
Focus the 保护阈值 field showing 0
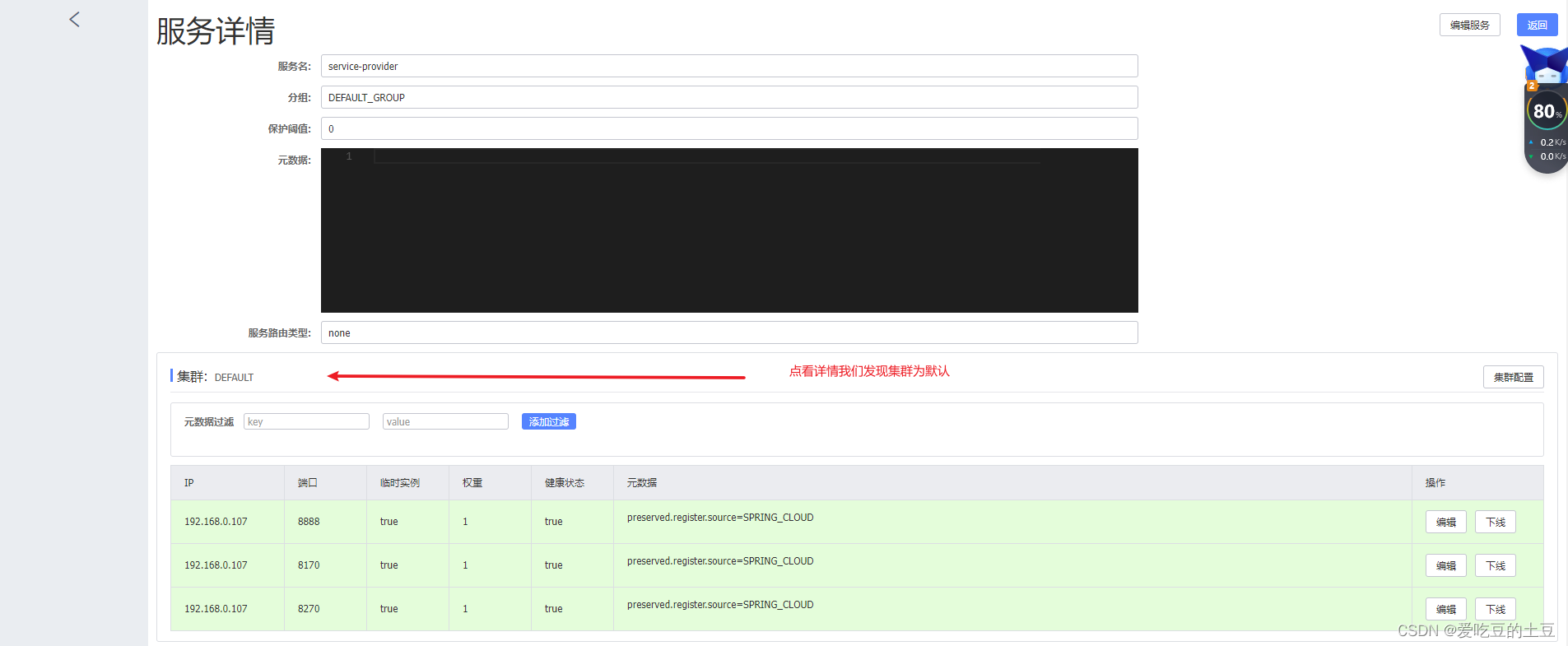[729, 128]
